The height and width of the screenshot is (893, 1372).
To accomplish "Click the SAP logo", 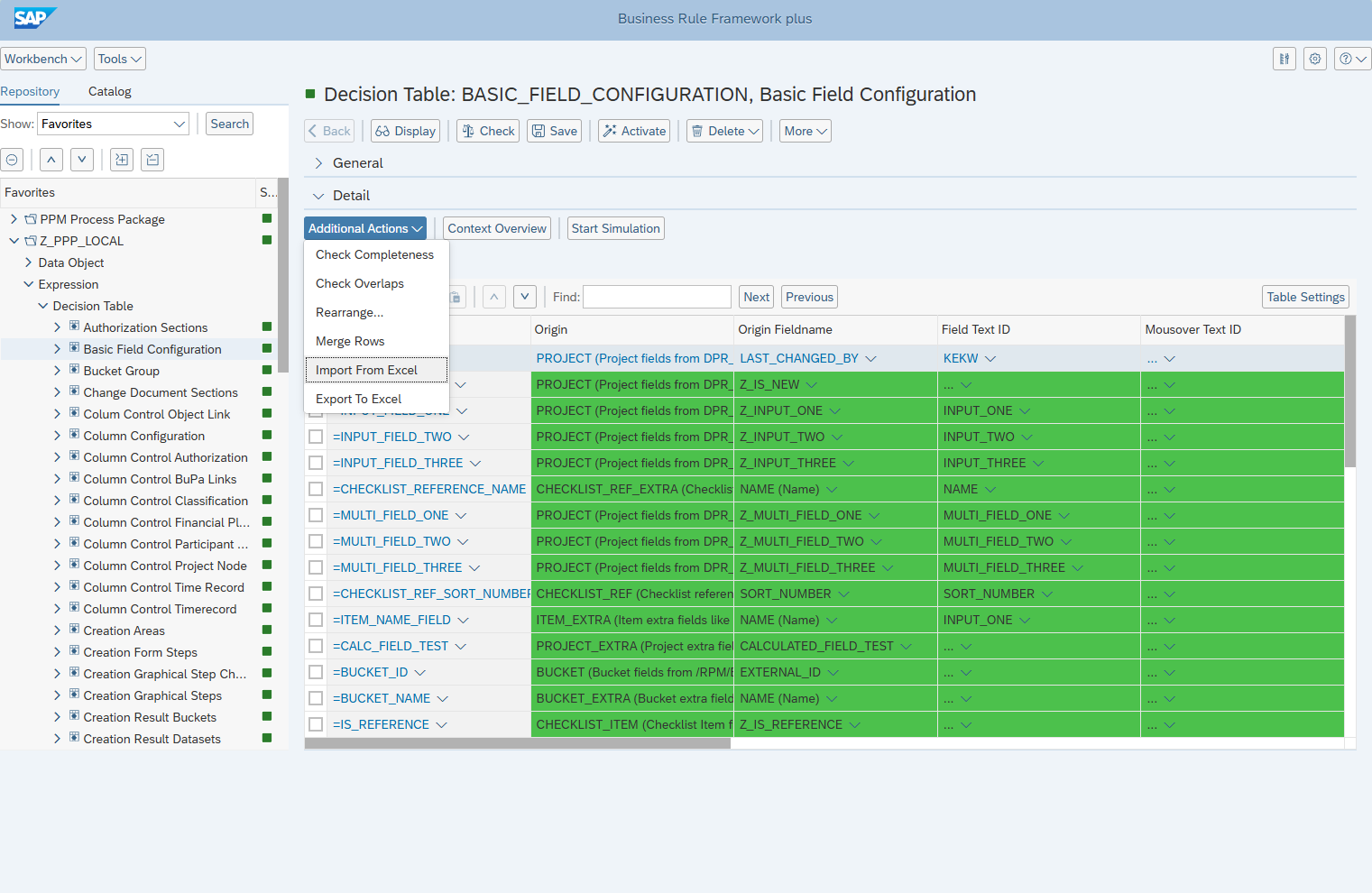I will click(x=34, y=18).
